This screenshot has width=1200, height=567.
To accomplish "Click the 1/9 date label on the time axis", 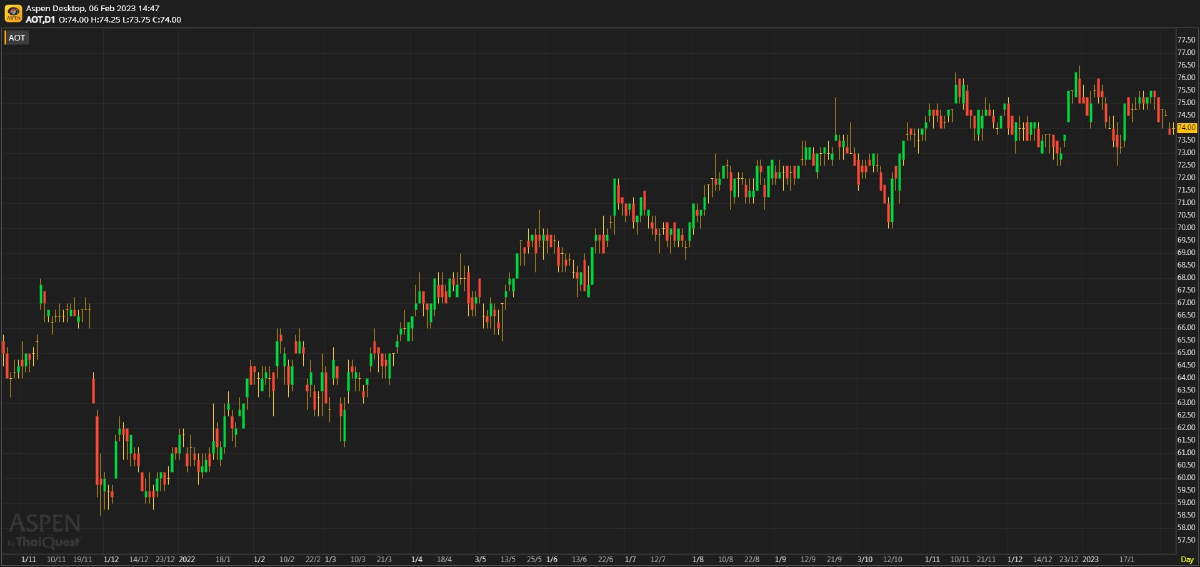I will 780,559.
